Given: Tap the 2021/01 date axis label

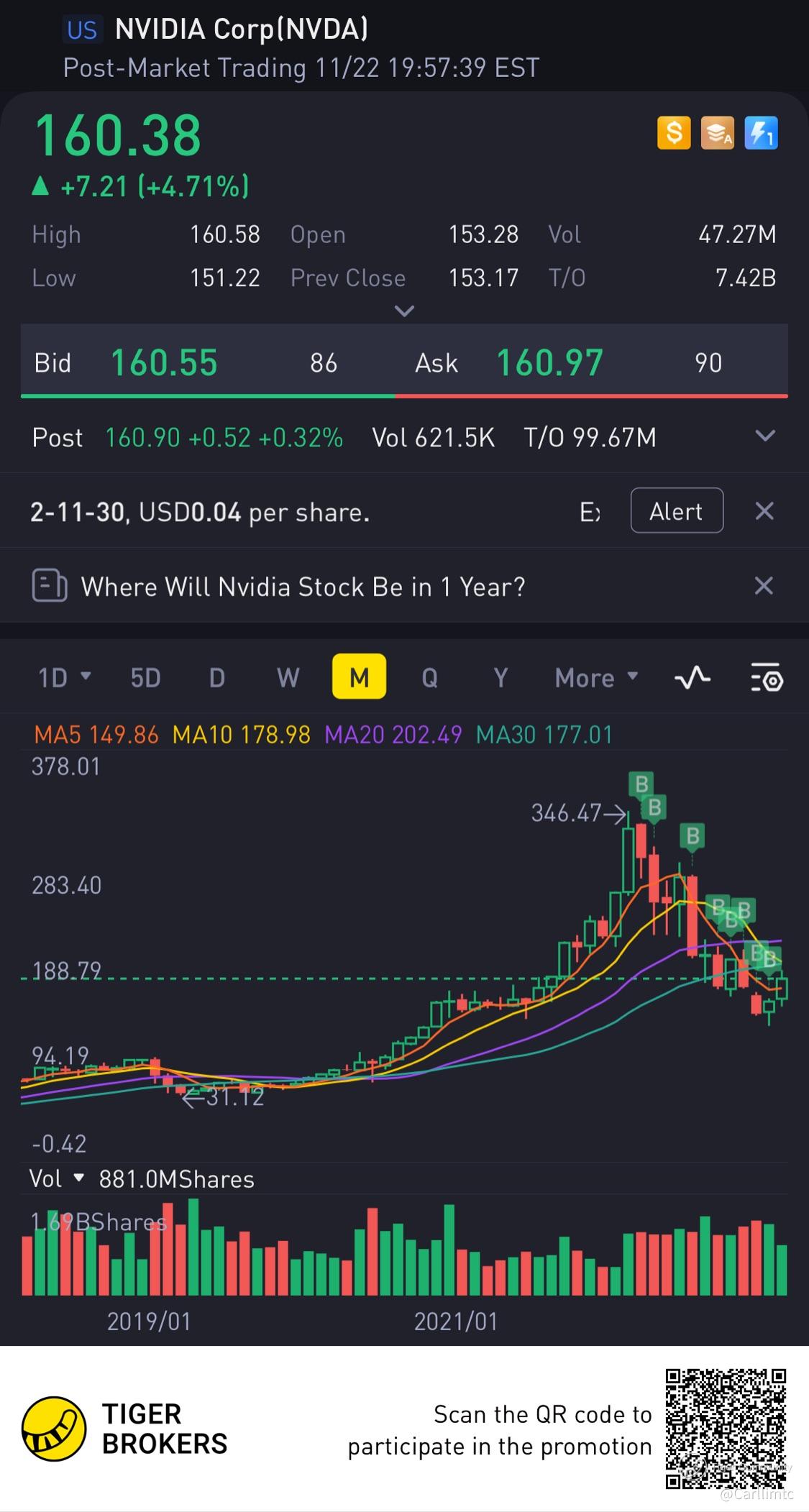Looking at the screenshot, I should pos(456,1321).
